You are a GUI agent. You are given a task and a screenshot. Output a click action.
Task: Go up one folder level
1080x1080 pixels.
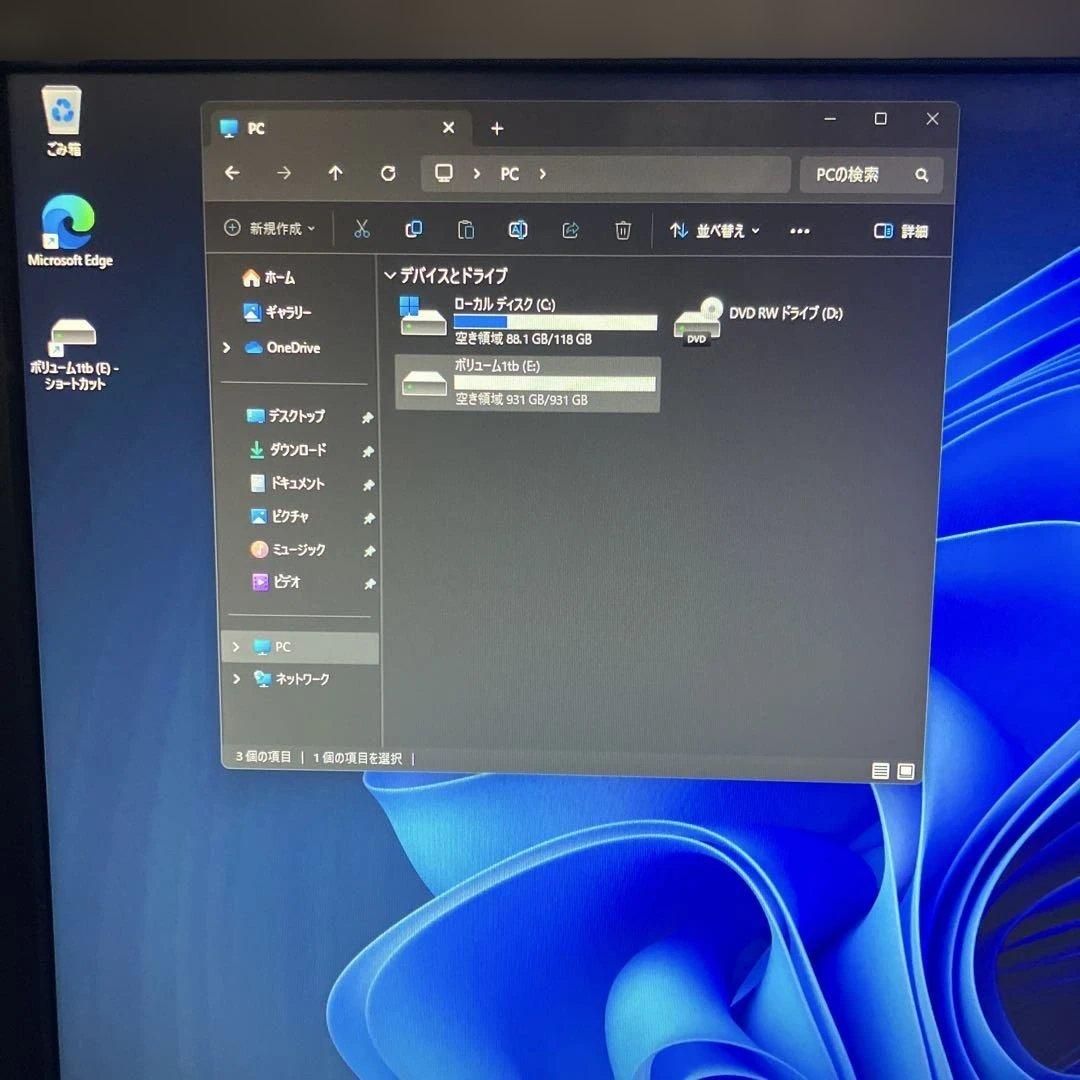pyautogui.click(x=336, y=173)
